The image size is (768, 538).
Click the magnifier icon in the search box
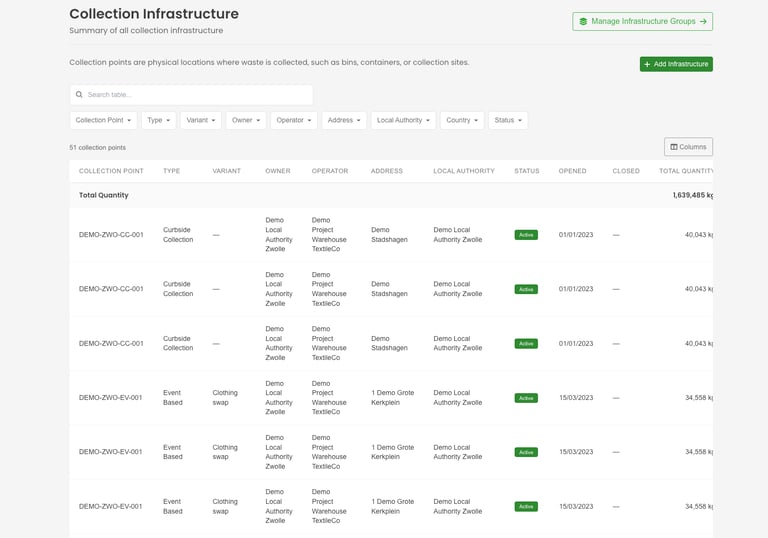(x=79, y=95)
